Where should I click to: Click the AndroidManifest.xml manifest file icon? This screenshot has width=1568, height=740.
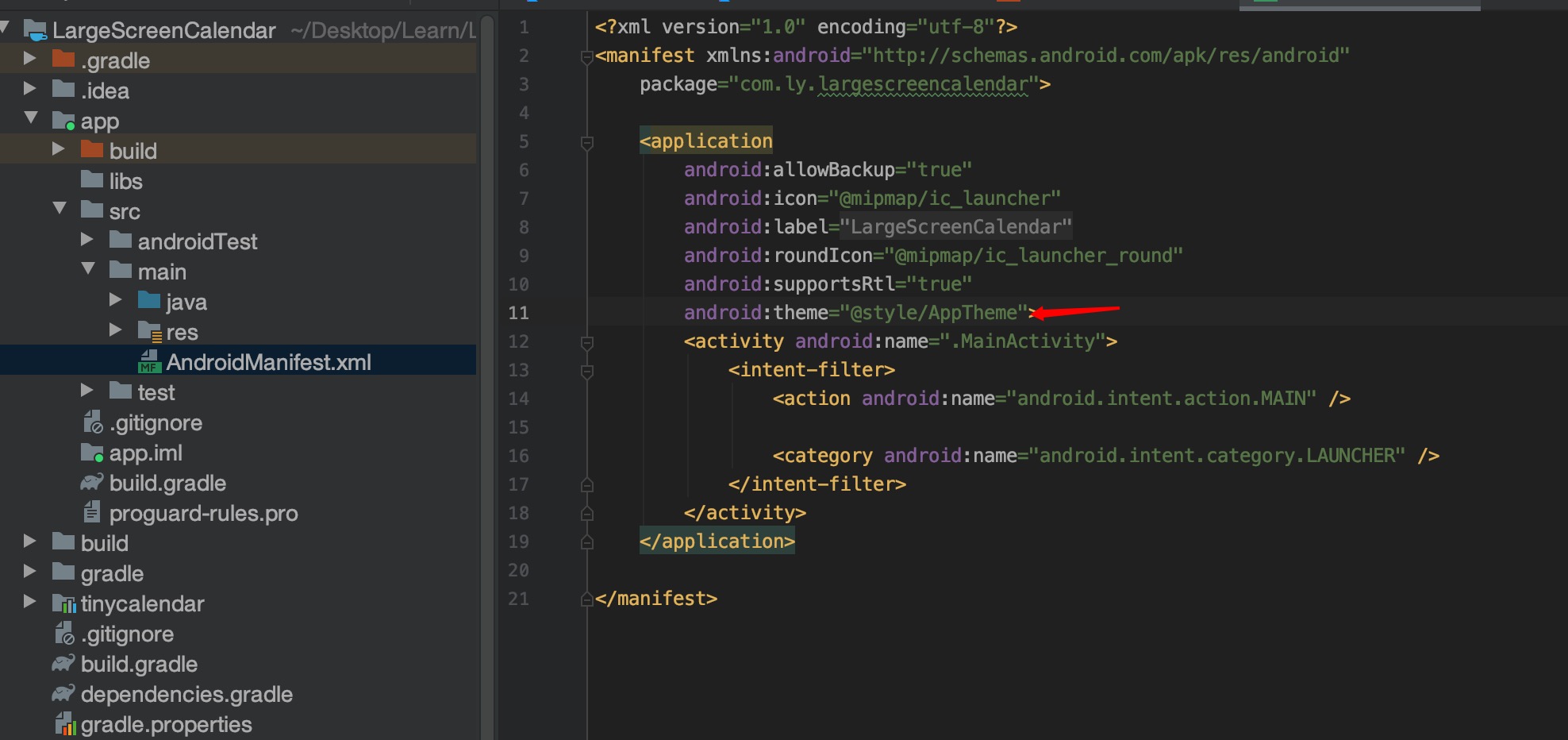pyautogui.click(x=150, y=361)
